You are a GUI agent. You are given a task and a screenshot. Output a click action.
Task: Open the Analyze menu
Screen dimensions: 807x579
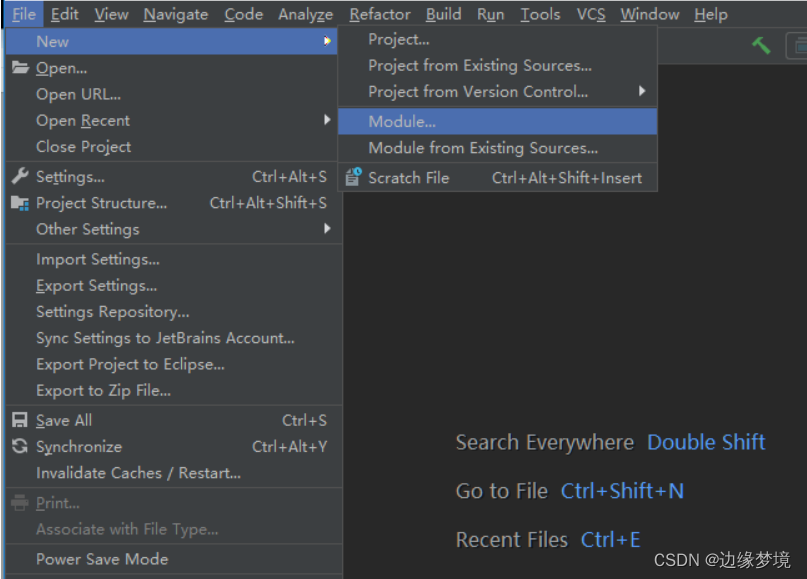306,14
